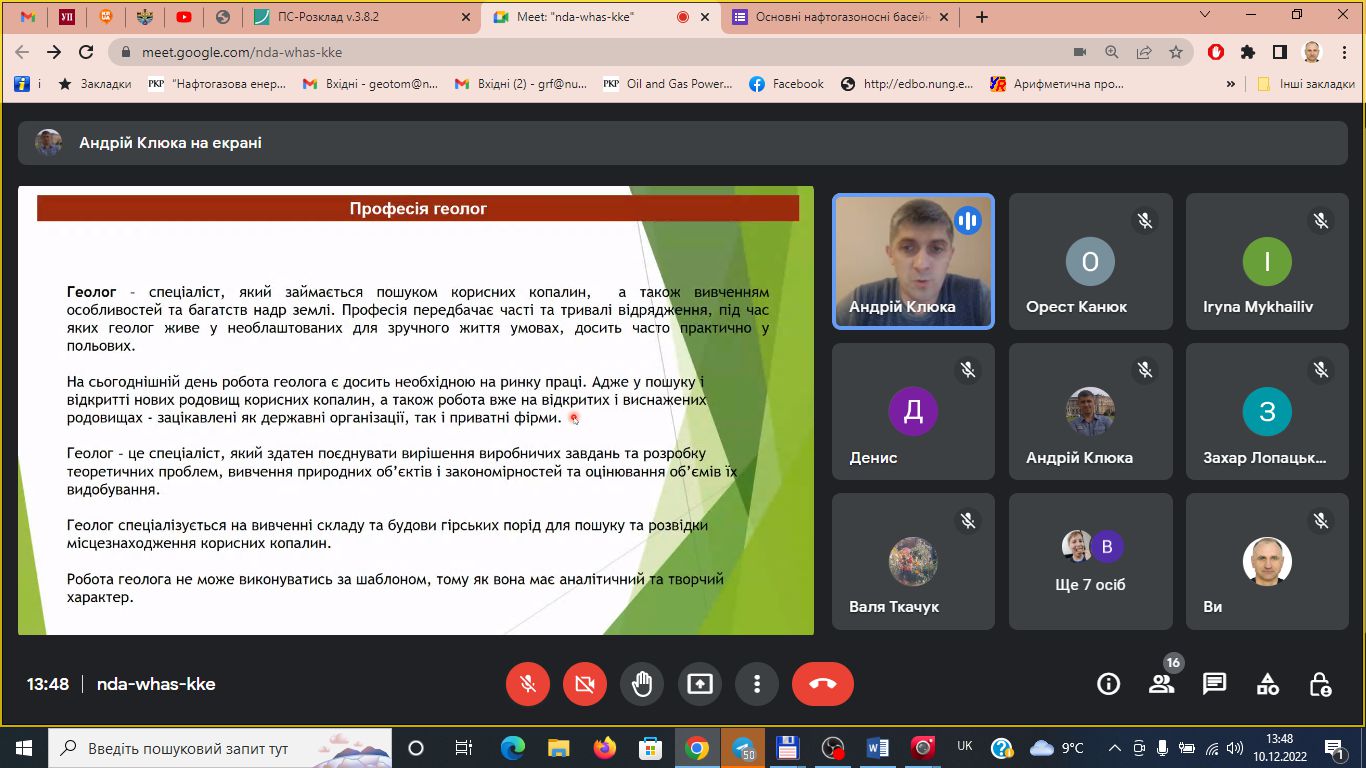The image size is (1366, 768).
Task: Open the pinned УП tab
Action: click(67, 17)
